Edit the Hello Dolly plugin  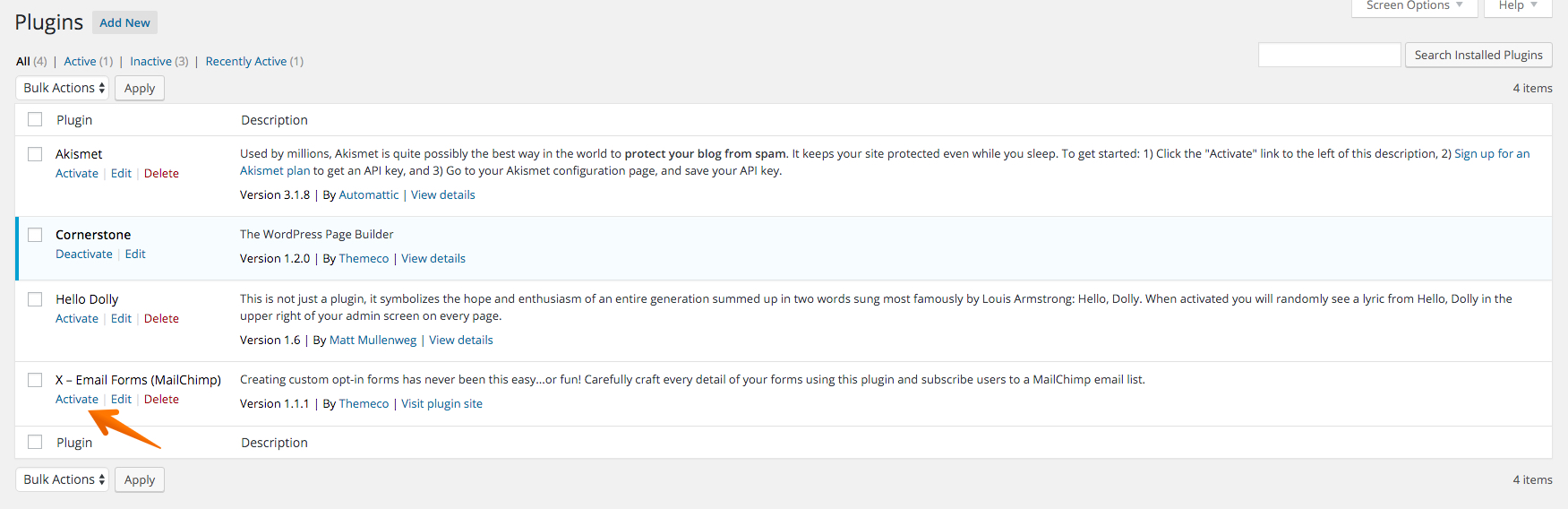click(x=121, y=318)
